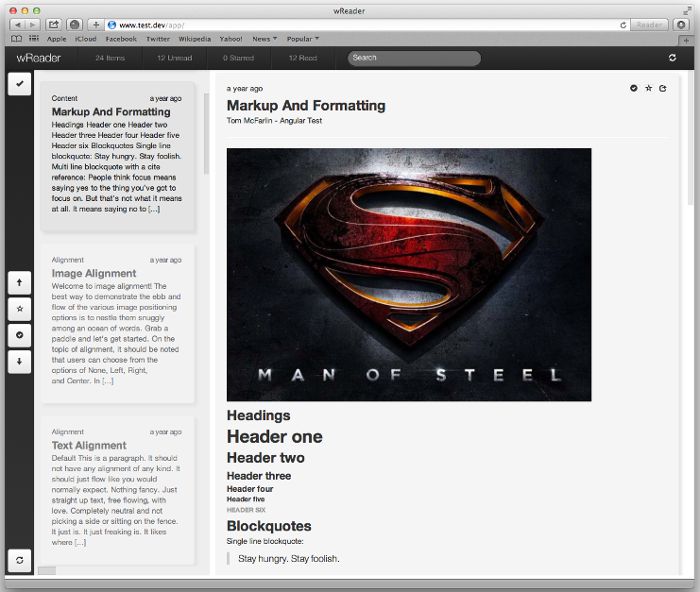
Task: Select Text Alignment list item
Action: point(118,490)
